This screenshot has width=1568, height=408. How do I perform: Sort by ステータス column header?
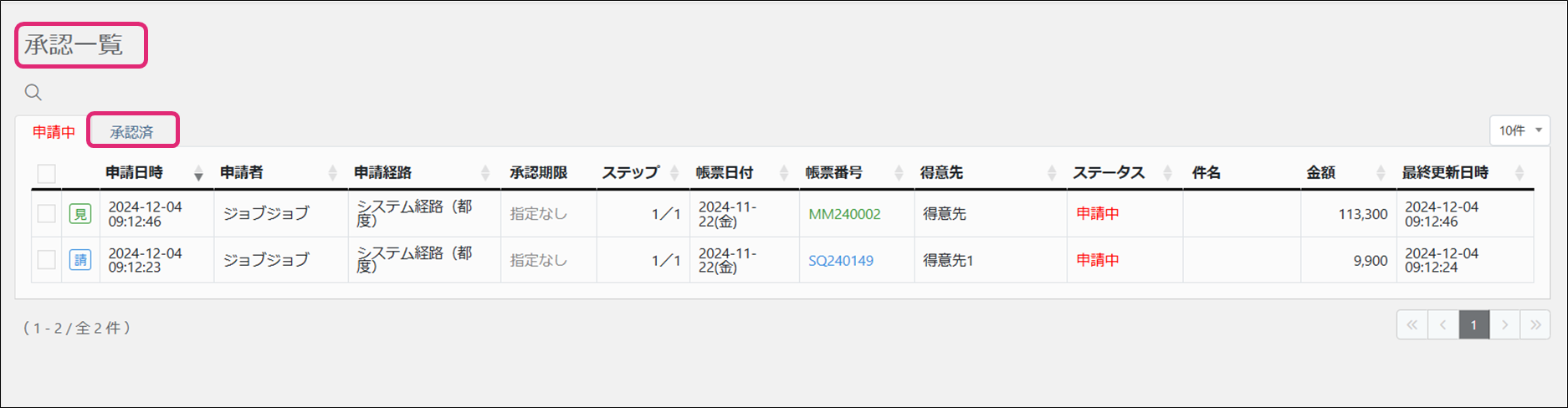pyautogui.click(x=1109, y=173)
